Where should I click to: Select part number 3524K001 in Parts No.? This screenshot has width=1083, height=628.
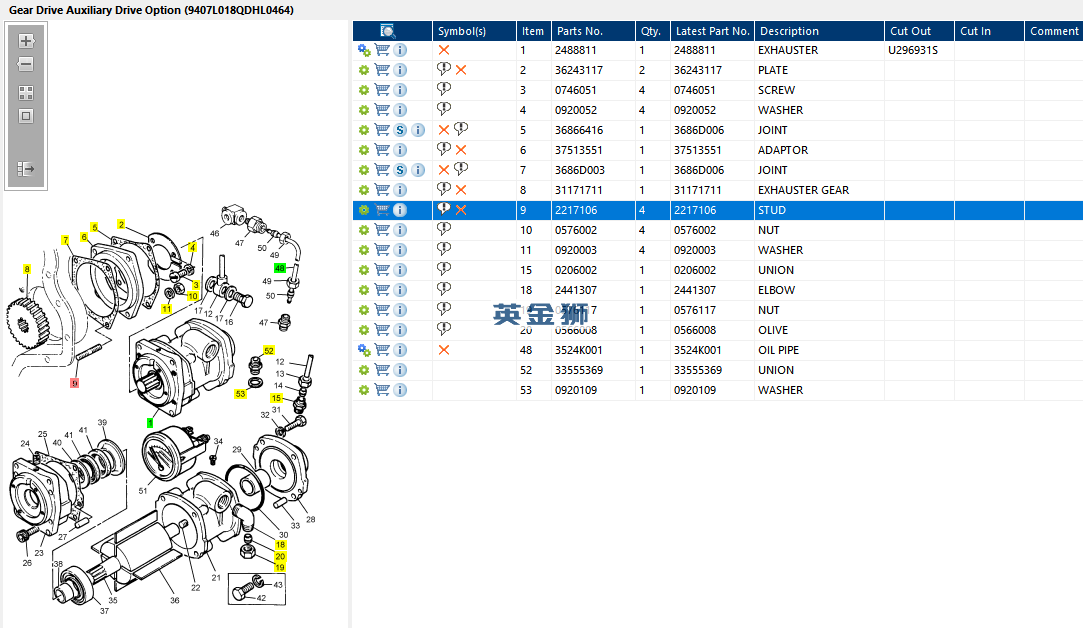578,350
